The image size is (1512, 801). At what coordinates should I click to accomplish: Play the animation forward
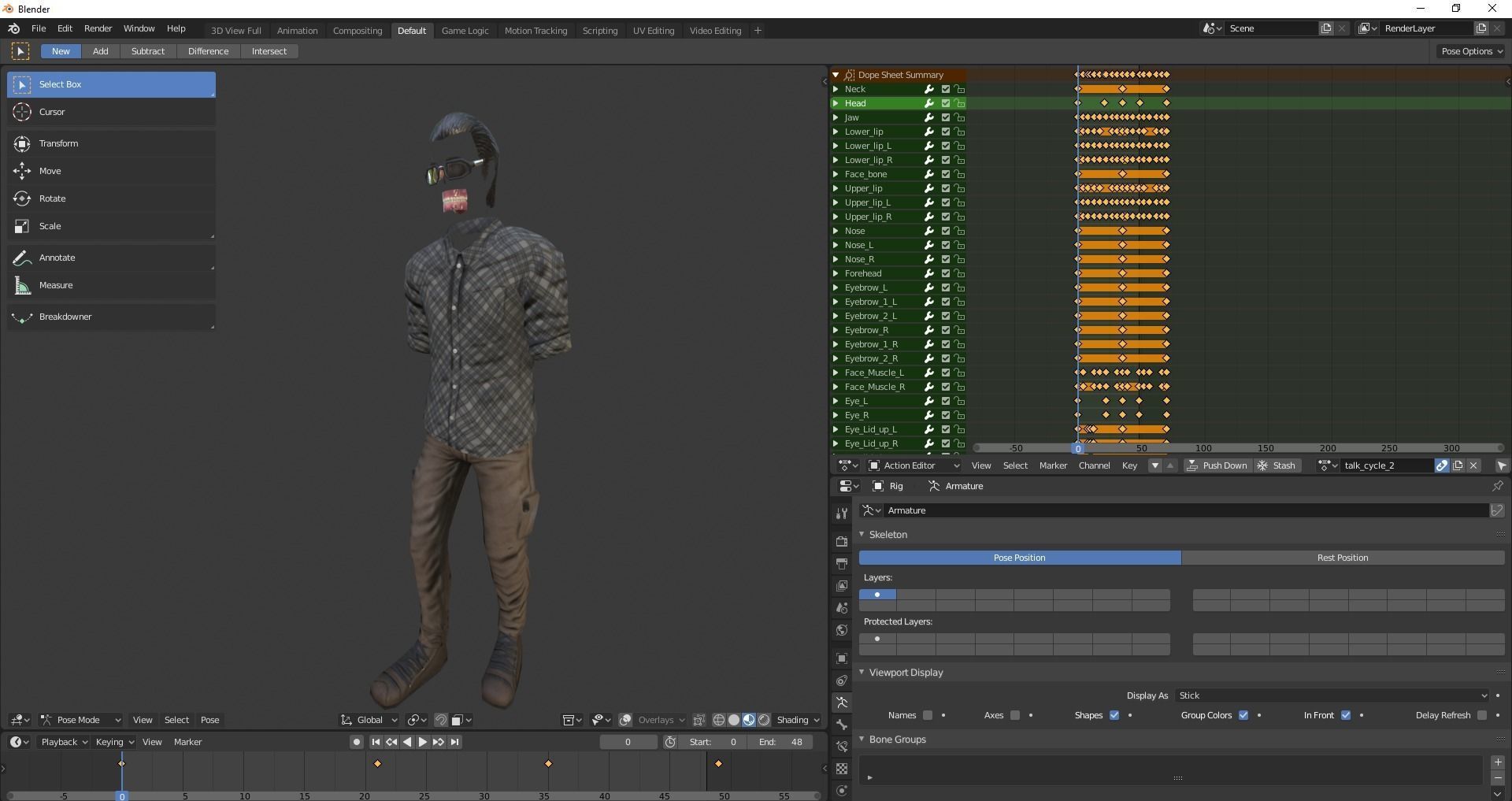(x=423, y=742)
